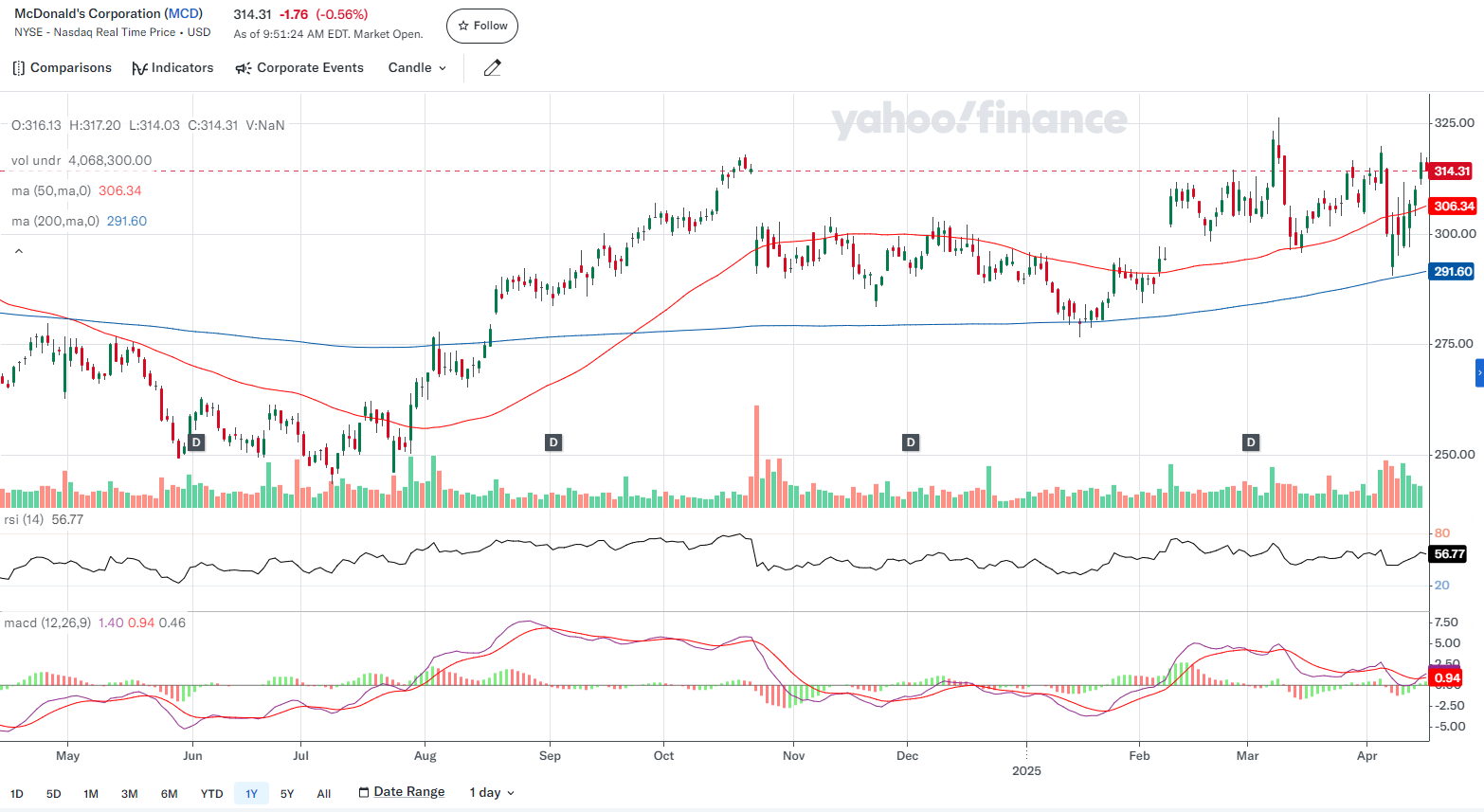
Task: Click the 291.60 moving average price tag
Action: pos(1452,272)
